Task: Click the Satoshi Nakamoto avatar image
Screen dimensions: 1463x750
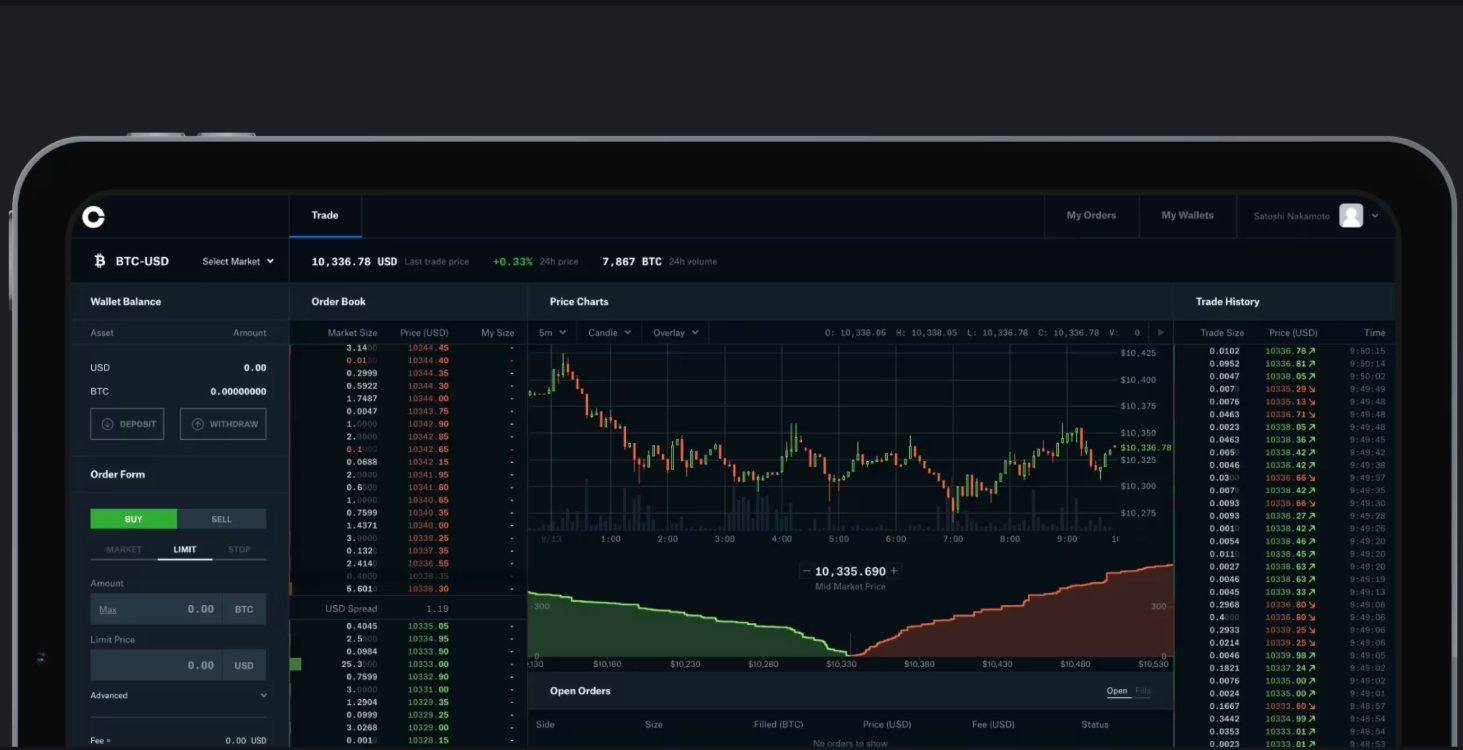Action: pyautogui.click(x=1351, y=215)
